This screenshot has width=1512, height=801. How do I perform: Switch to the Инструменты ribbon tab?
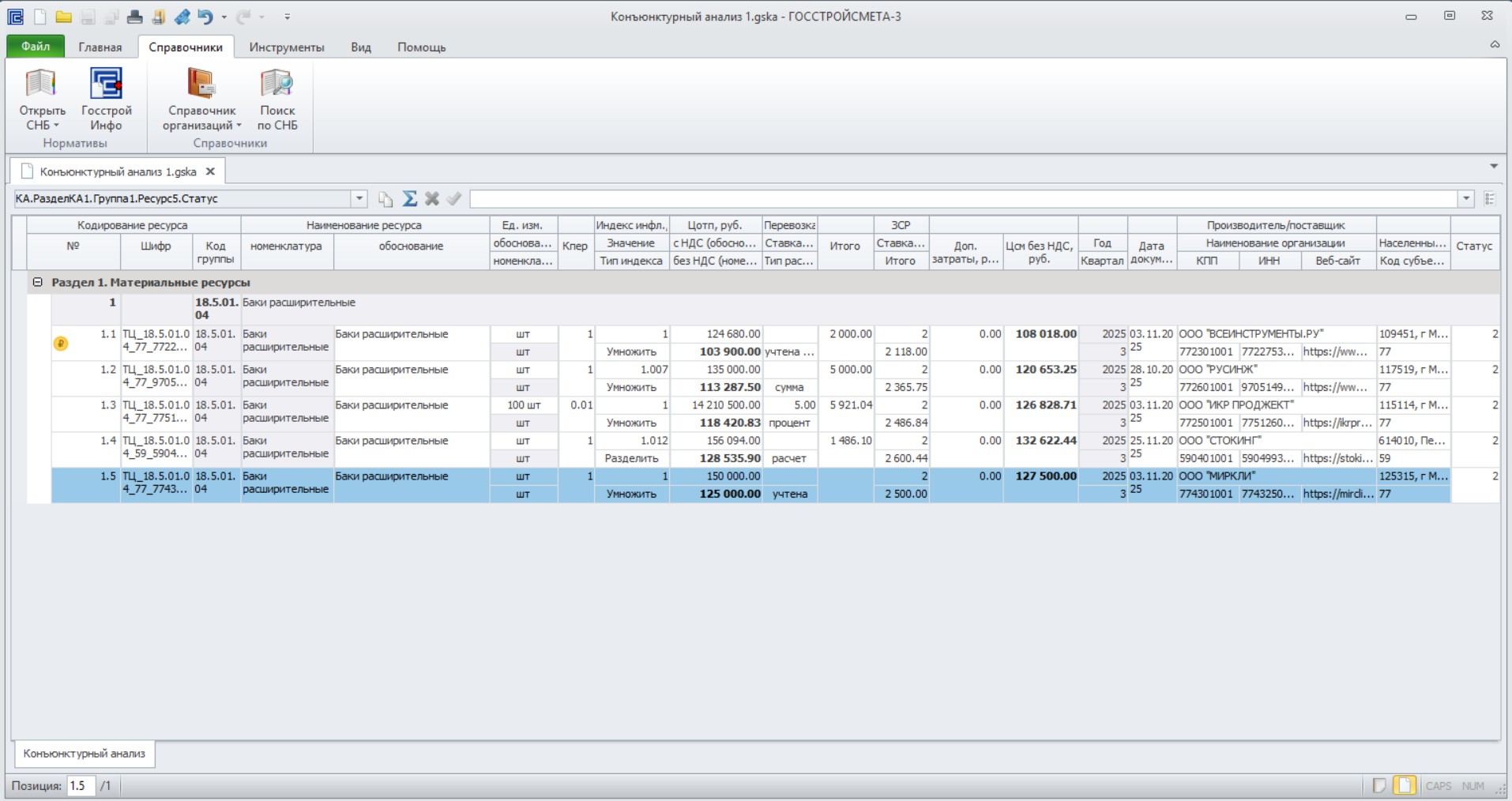pos(287,47)
